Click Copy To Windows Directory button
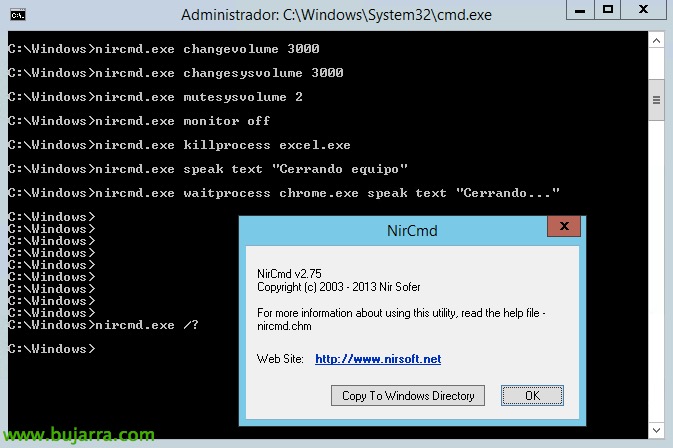 tap(408, 396)
